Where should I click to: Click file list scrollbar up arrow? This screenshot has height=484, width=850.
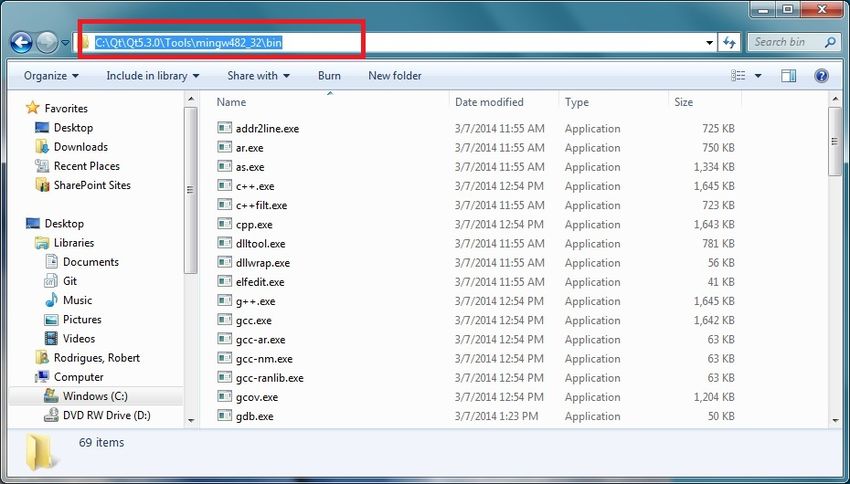pyautogui.click(x=835, y=99)
